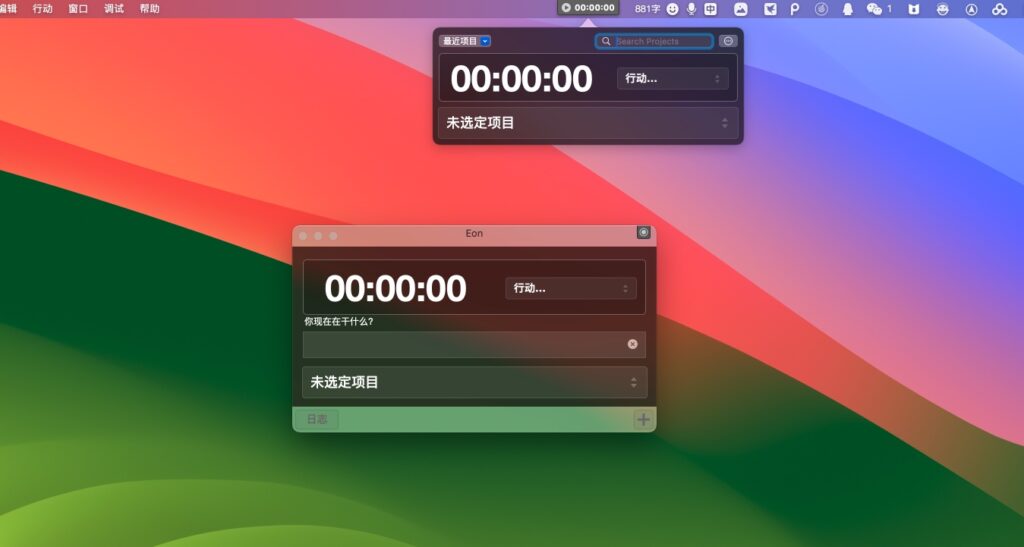Click the round laughing face menu icon

(x=942, y=8)
